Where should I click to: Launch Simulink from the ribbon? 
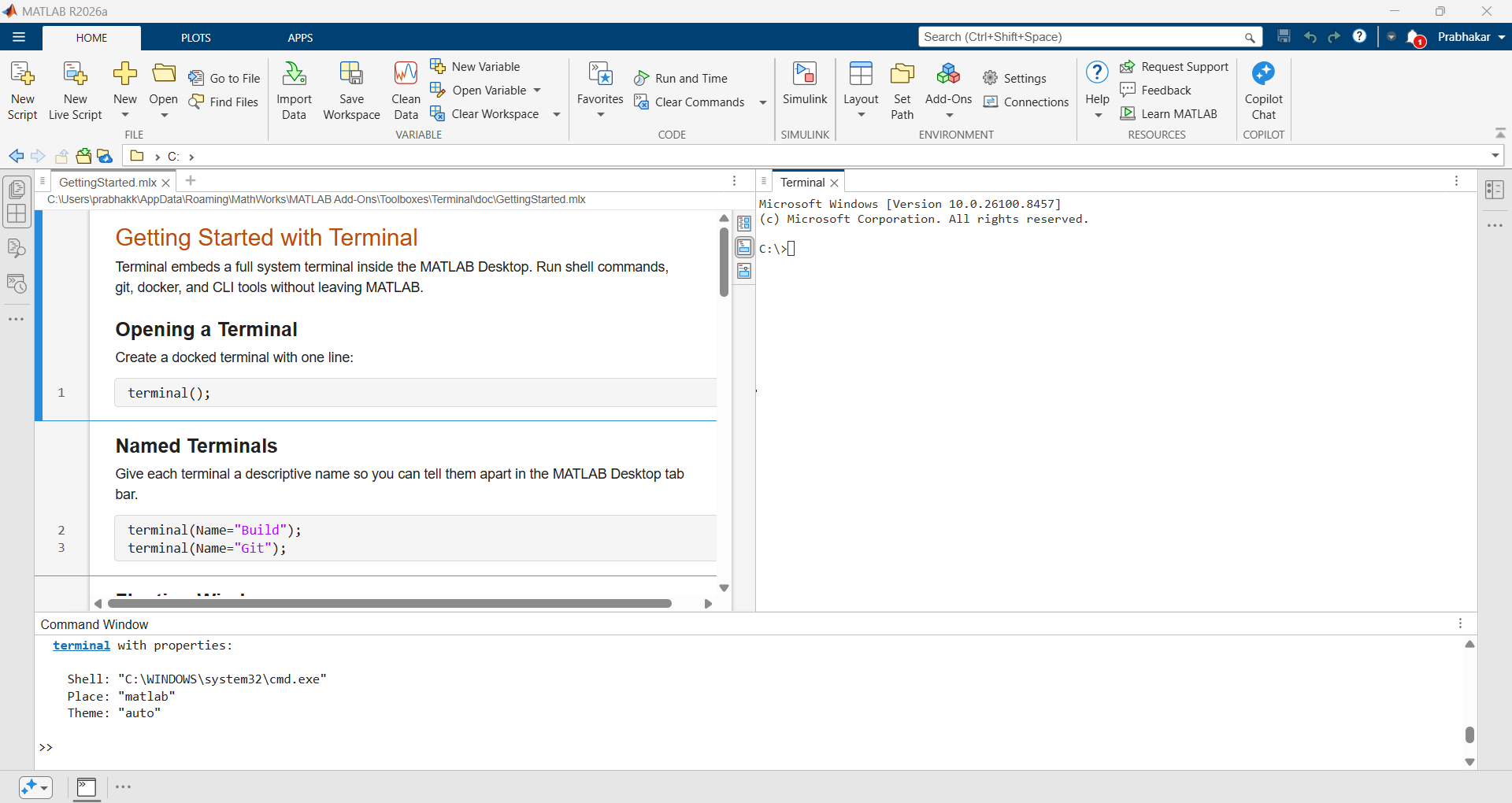click(805, 83)
